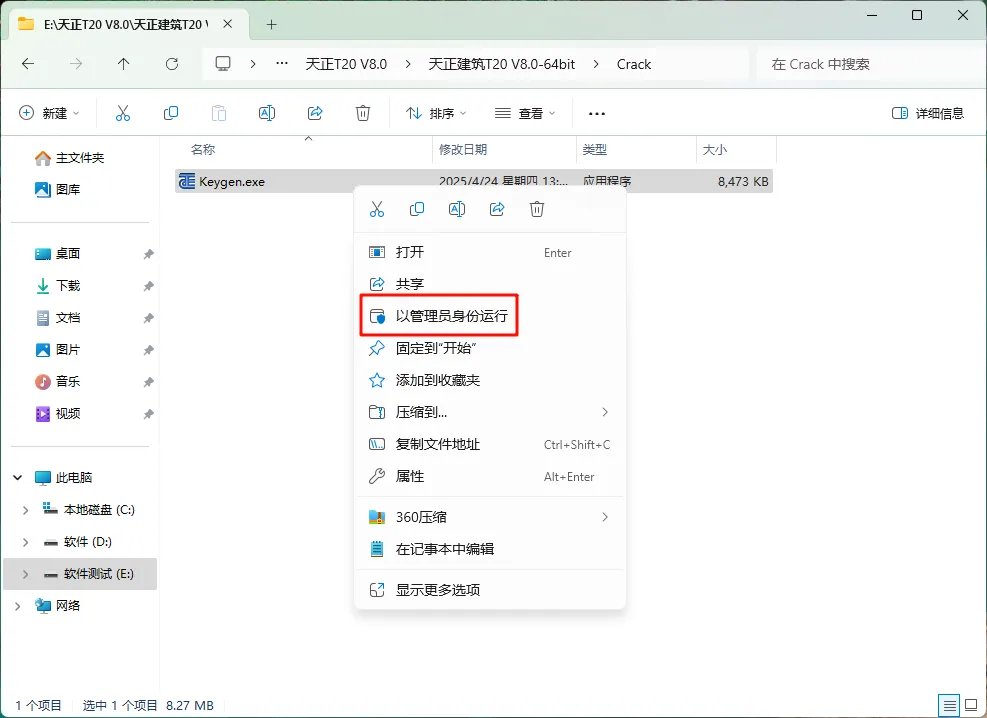Click the toolbar Copy icon
987x718 pixels.
[x=171, y=113]
